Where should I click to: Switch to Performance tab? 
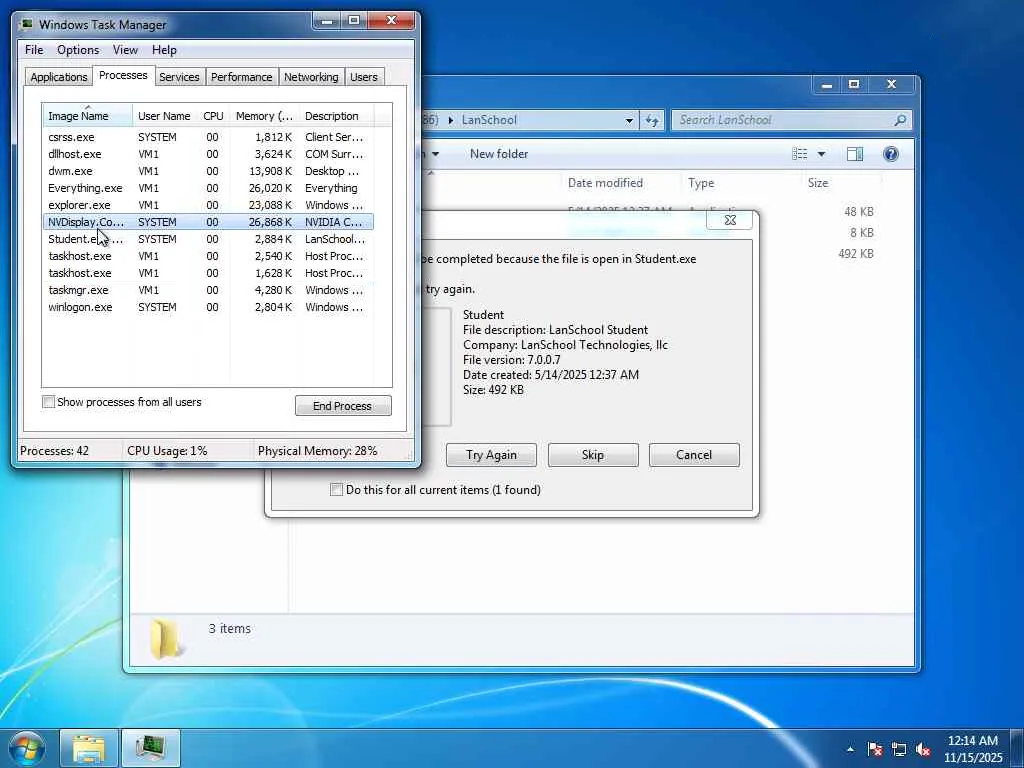click(x=242, y=77)
